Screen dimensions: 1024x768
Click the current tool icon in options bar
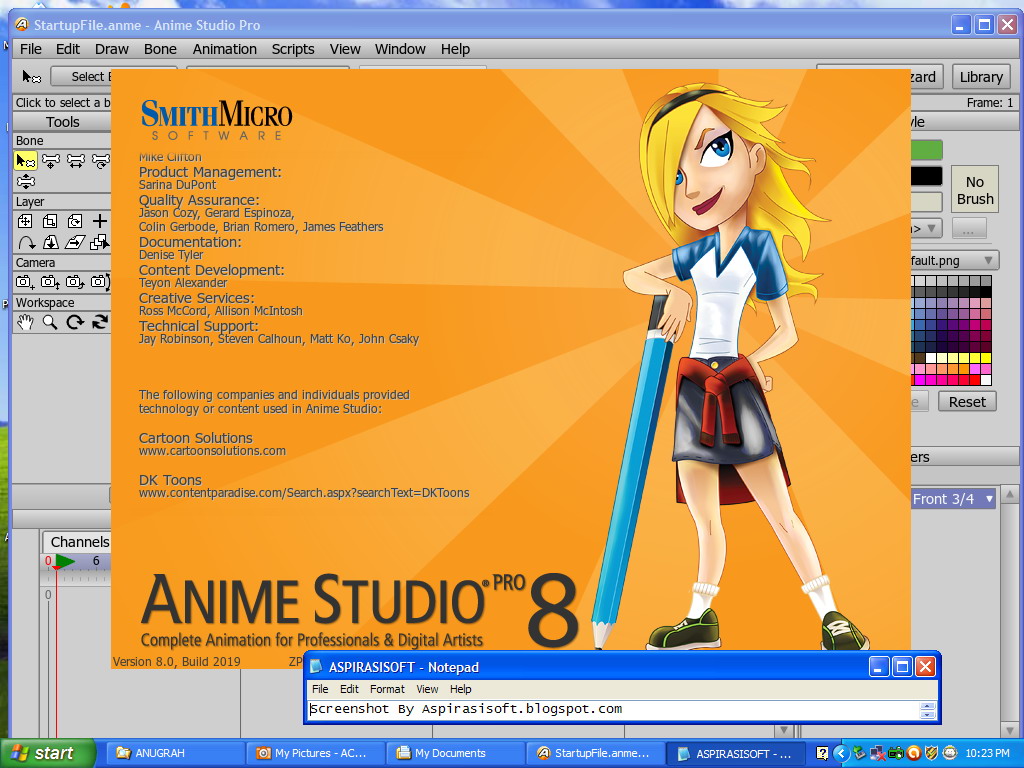pos(31,77)
